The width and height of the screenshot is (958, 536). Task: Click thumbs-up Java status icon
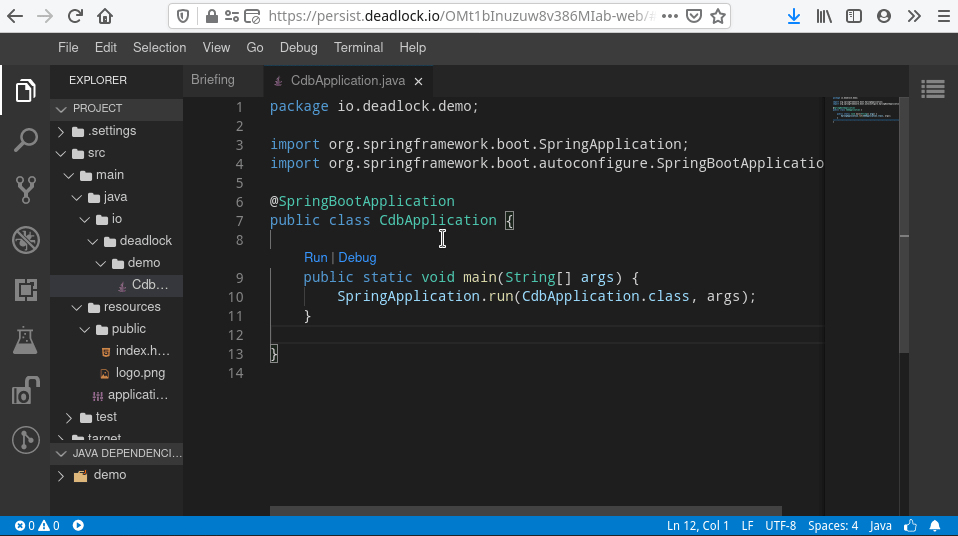pyautogui.click(x=910, y=526)
